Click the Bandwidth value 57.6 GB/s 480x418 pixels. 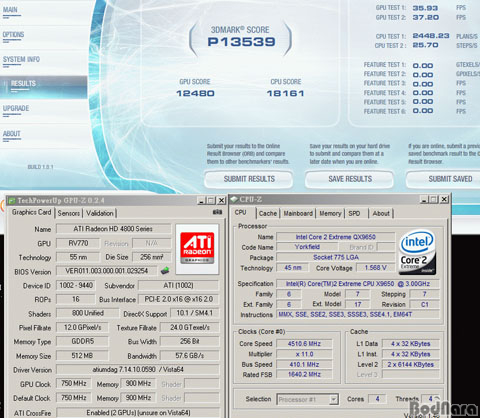click(189, 356)
